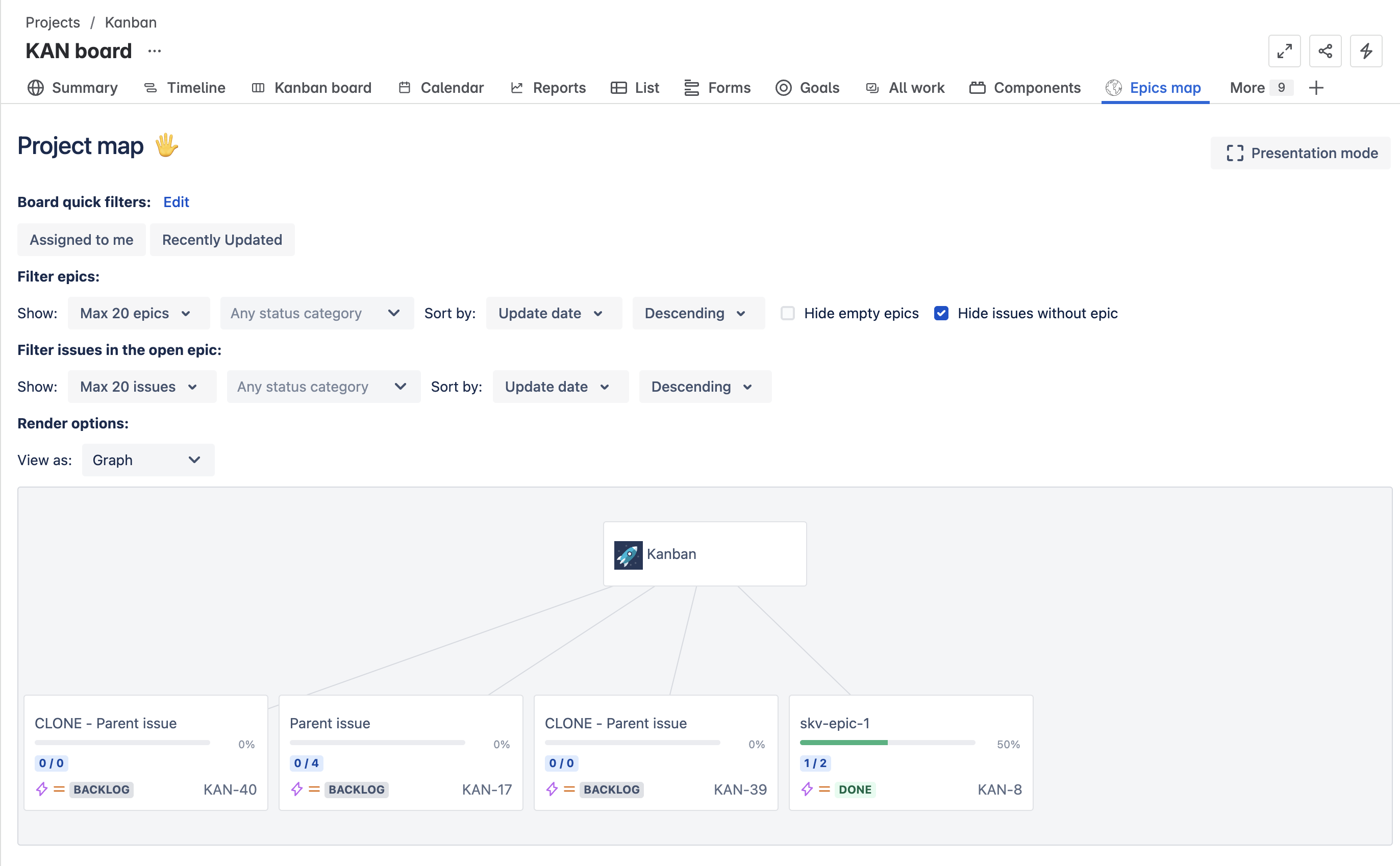Click the skv-epic-1 progress bar
This screenshot has height=866, width=1400.
(x=887, y=743)
